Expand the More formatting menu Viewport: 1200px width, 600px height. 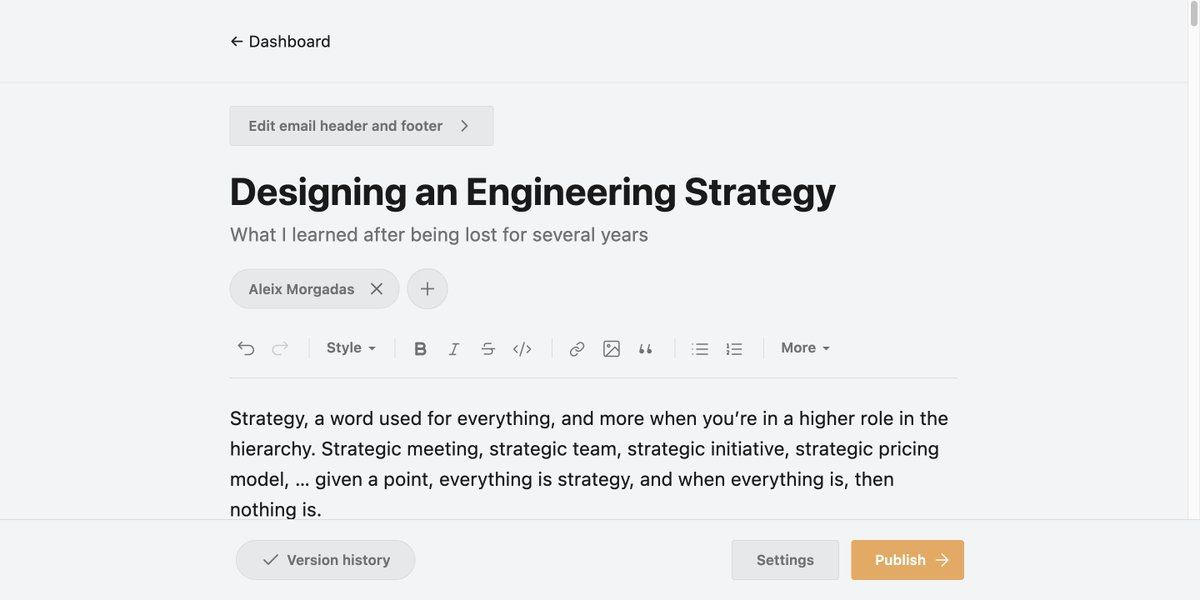[x=805, y=348]
